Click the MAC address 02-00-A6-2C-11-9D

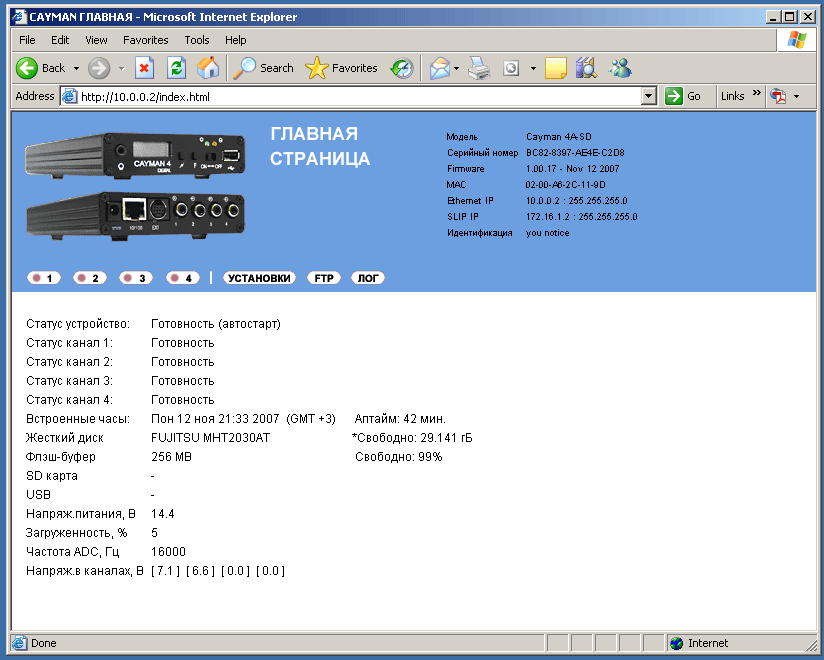pos(565,185)
